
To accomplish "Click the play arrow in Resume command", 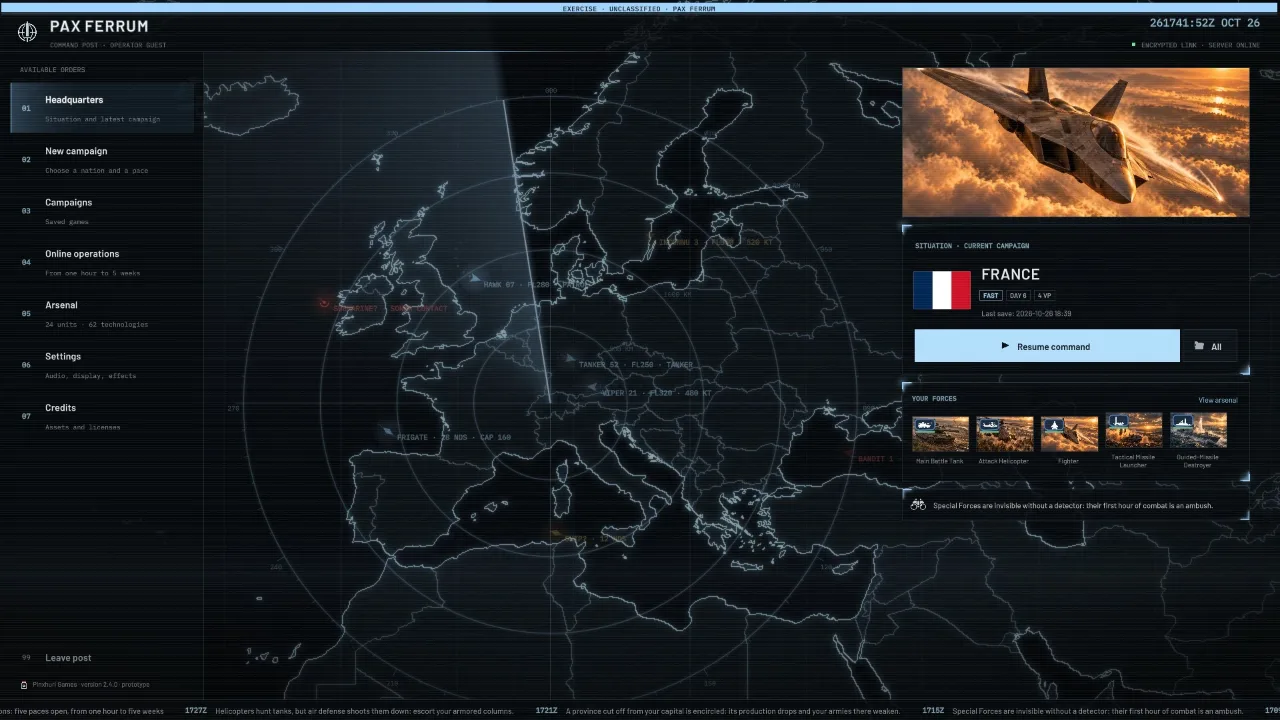I will (x=1005, y=346).
